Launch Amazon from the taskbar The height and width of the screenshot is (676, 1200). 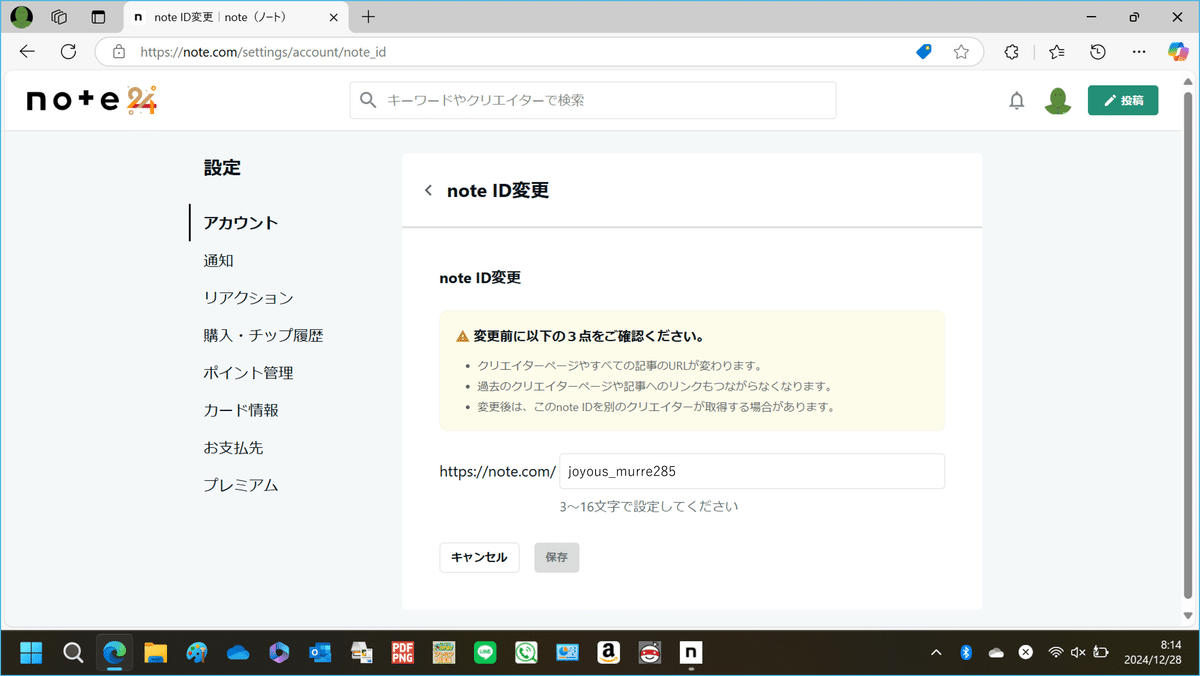(x=608, y=652)
